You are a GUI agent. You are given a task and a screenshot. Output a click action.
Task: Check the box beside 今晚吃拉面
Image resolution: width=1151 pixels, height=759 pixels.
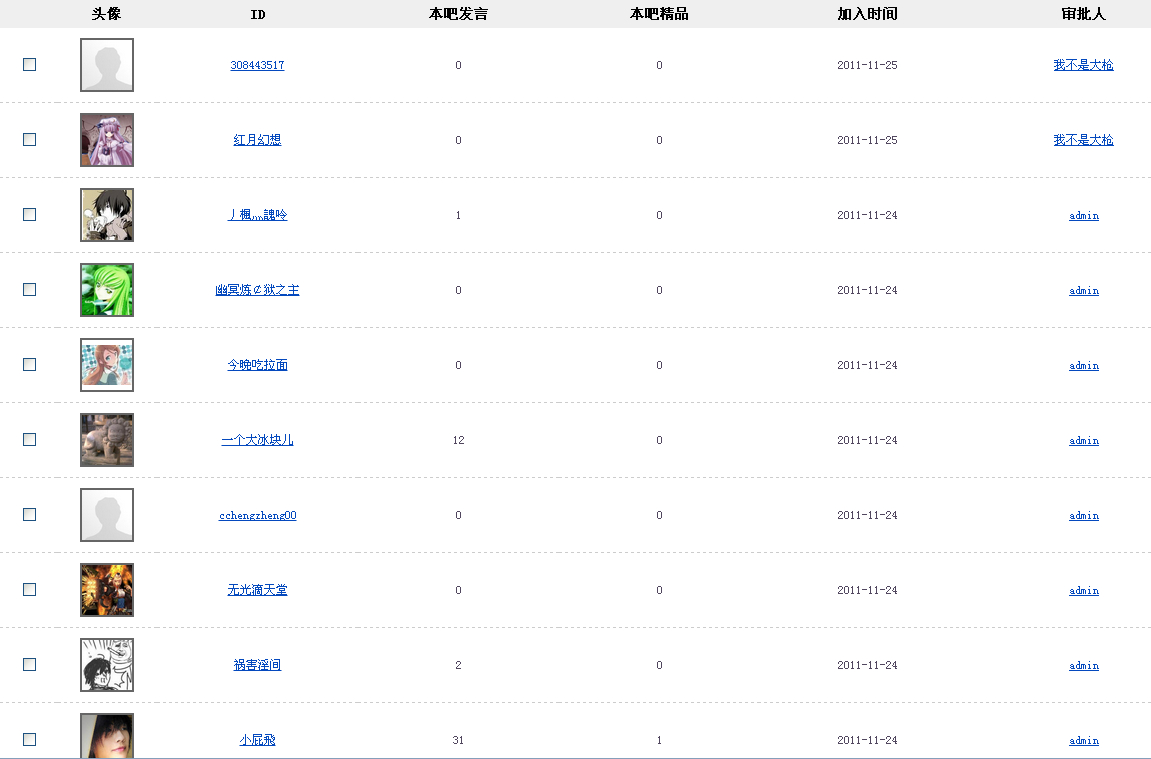(29, 364)
